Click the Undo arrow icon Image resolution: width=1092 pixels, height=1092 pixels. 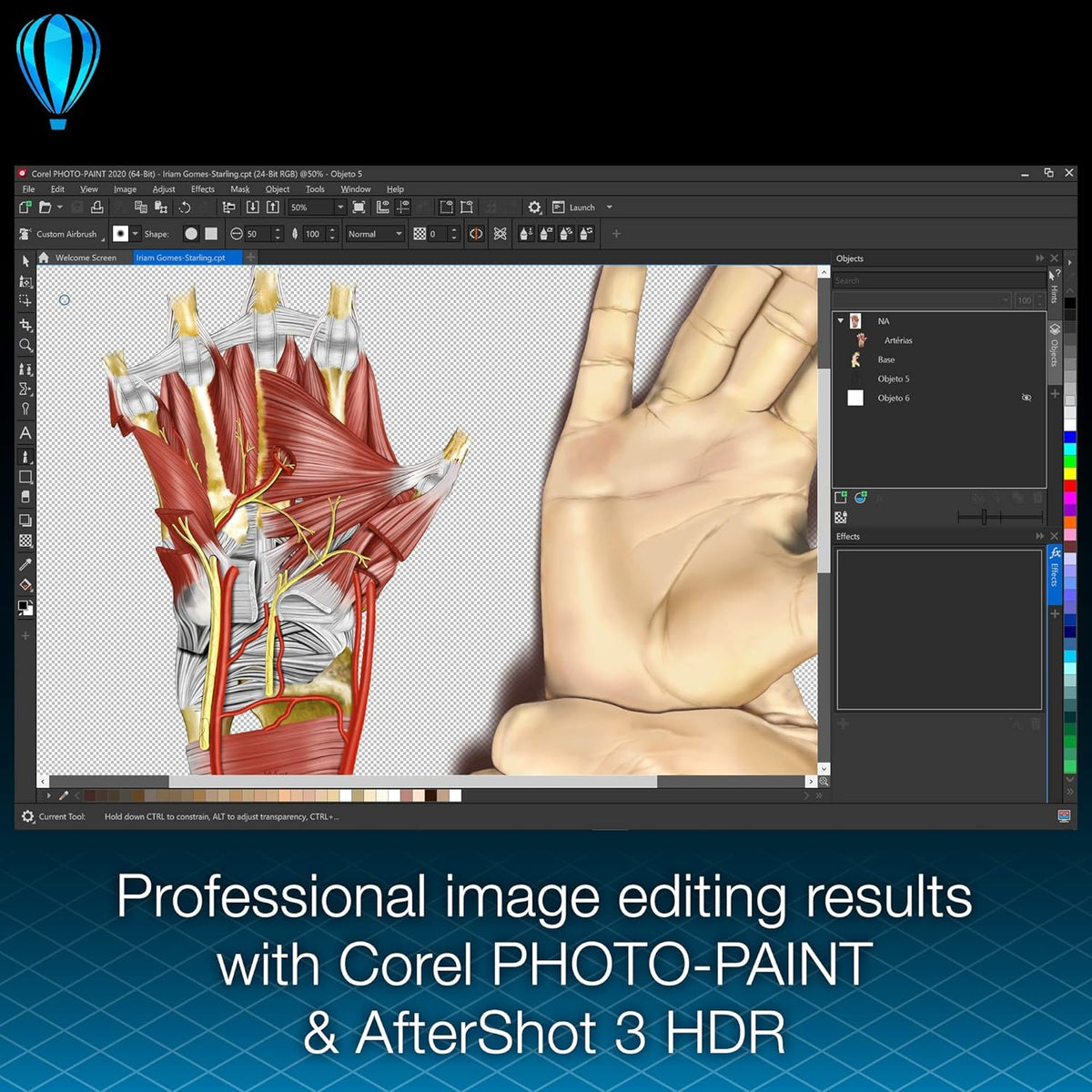pyautogui.click(x=185, y=207)
